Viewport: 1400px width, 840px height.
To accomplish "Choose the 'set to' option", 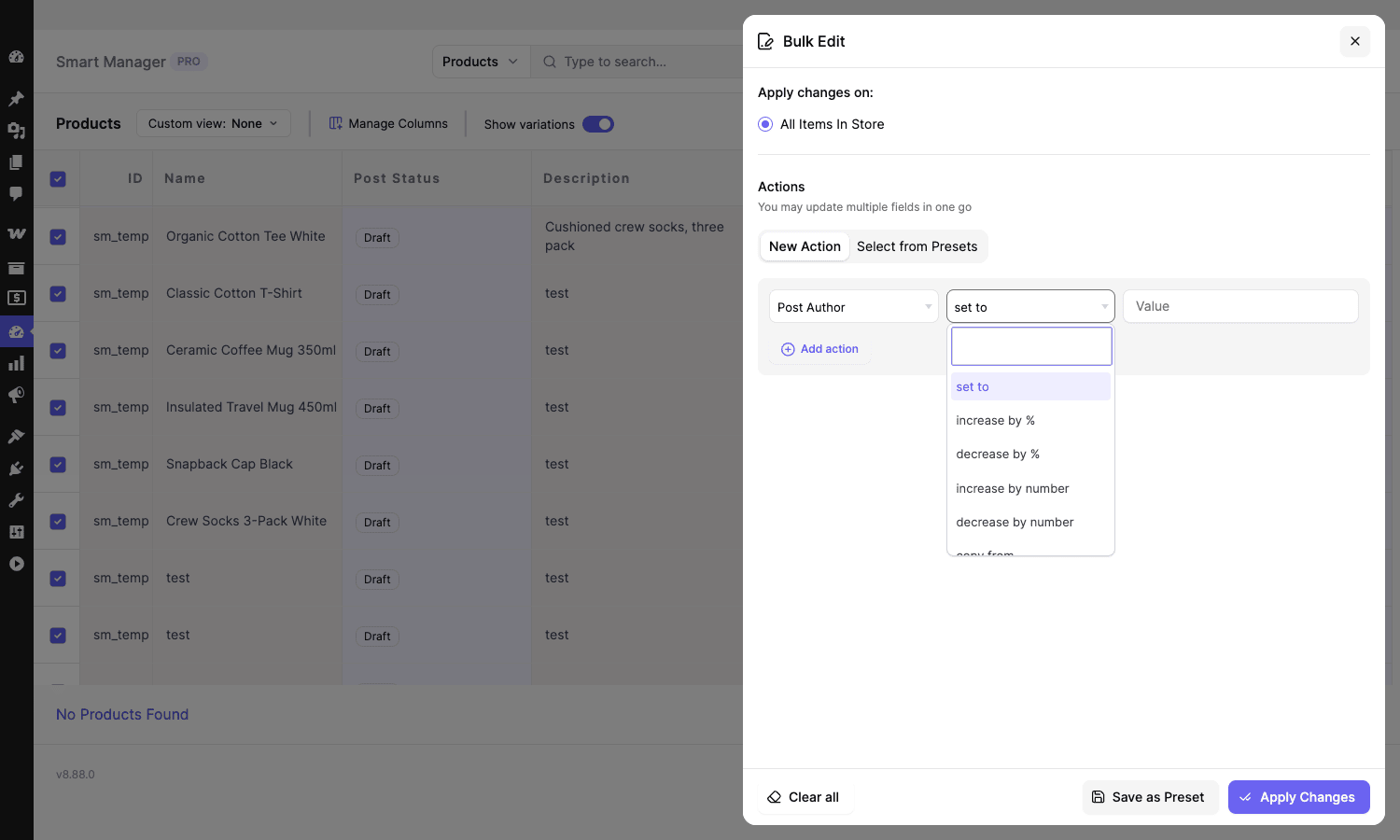I will point(1030,386).
